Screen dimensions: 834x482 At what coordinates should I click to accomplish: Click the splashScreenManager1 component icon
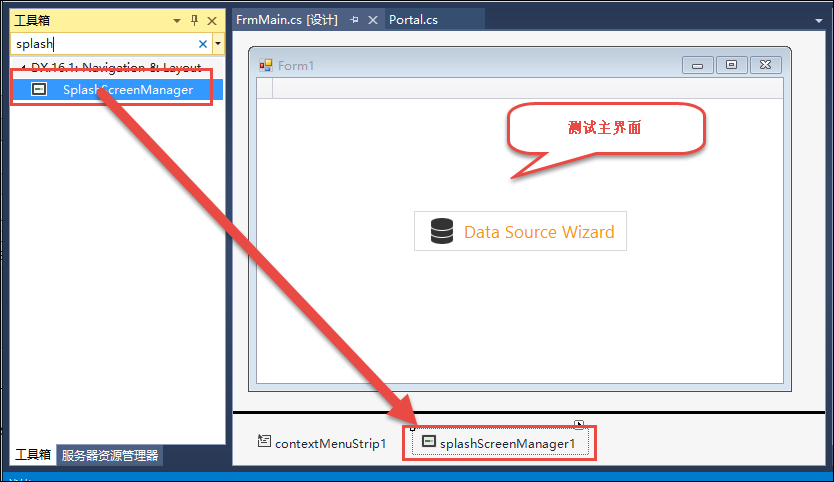(429, 441)
